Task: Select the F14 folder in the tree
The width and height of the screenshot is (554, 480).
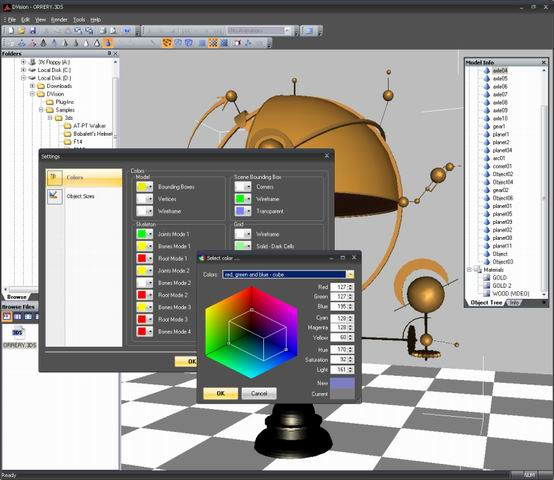Action: pyautogui.click(x=78, y=142)
